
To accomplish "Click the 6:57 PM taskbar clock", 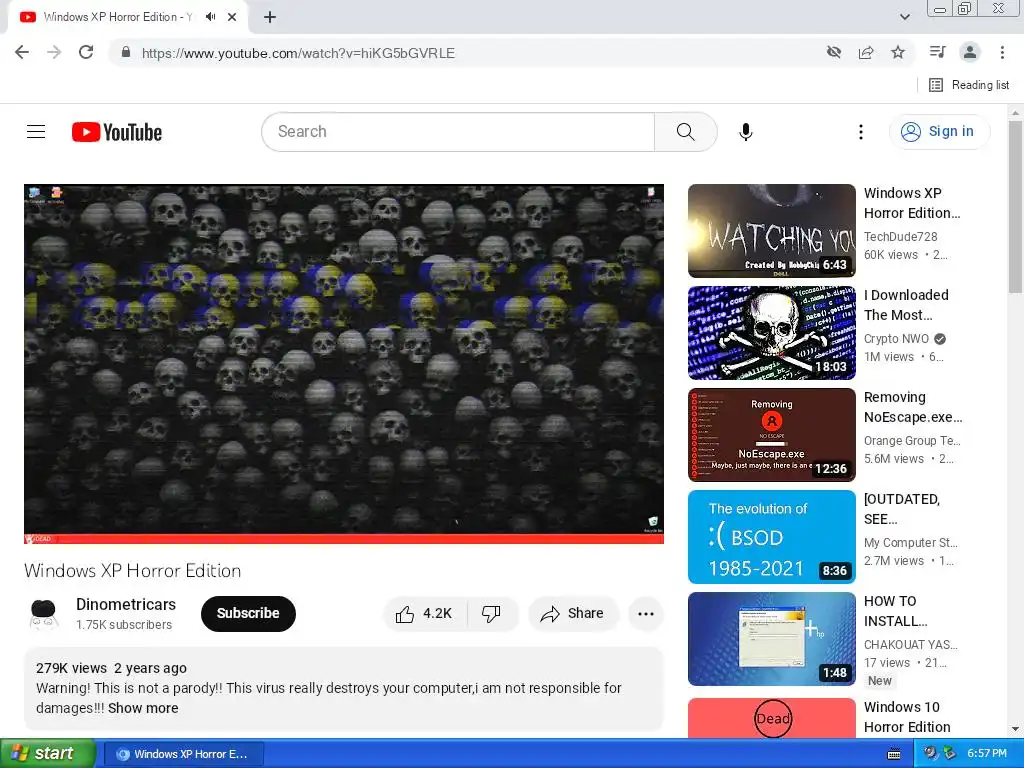I will click(x=987, y=754).
